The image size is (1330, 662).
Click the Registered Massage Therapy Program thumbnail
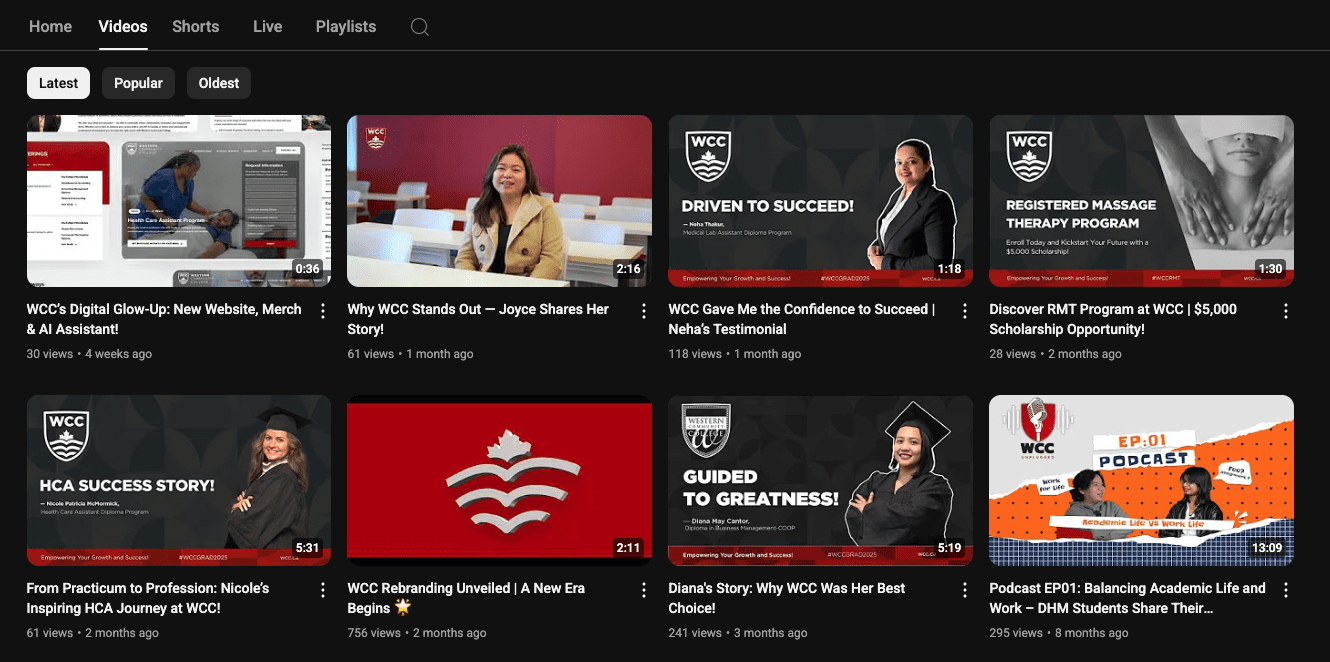pos(1141,201)
